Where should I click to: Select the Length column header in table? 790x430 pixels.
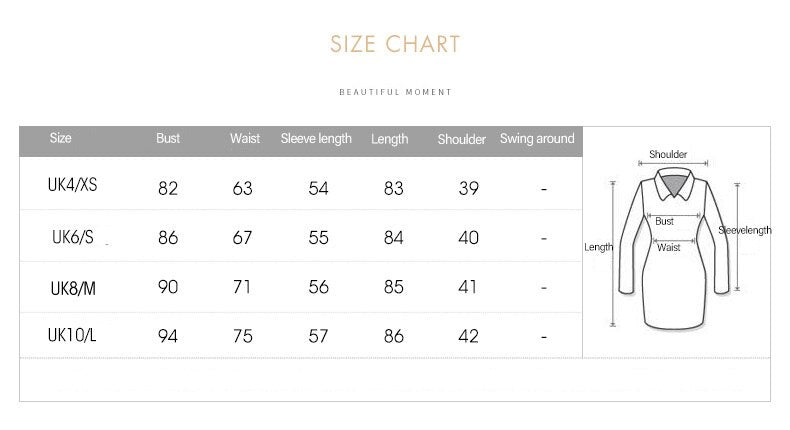[390, 139]
